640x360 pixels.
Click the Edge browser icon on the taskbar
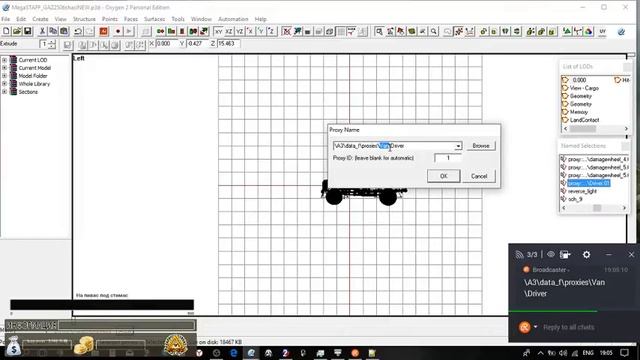[x=234, y=353]
